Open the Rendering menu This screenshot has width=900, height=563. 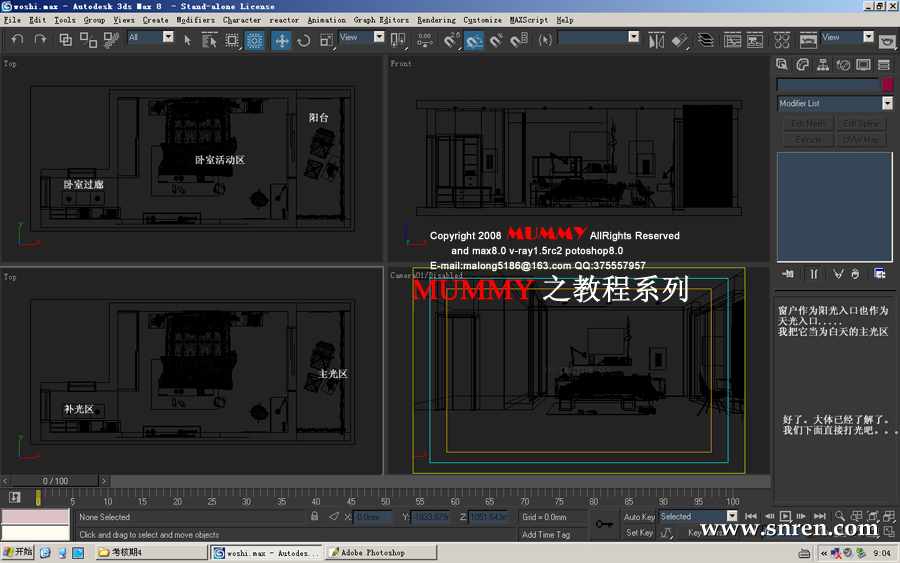point(436,20)
